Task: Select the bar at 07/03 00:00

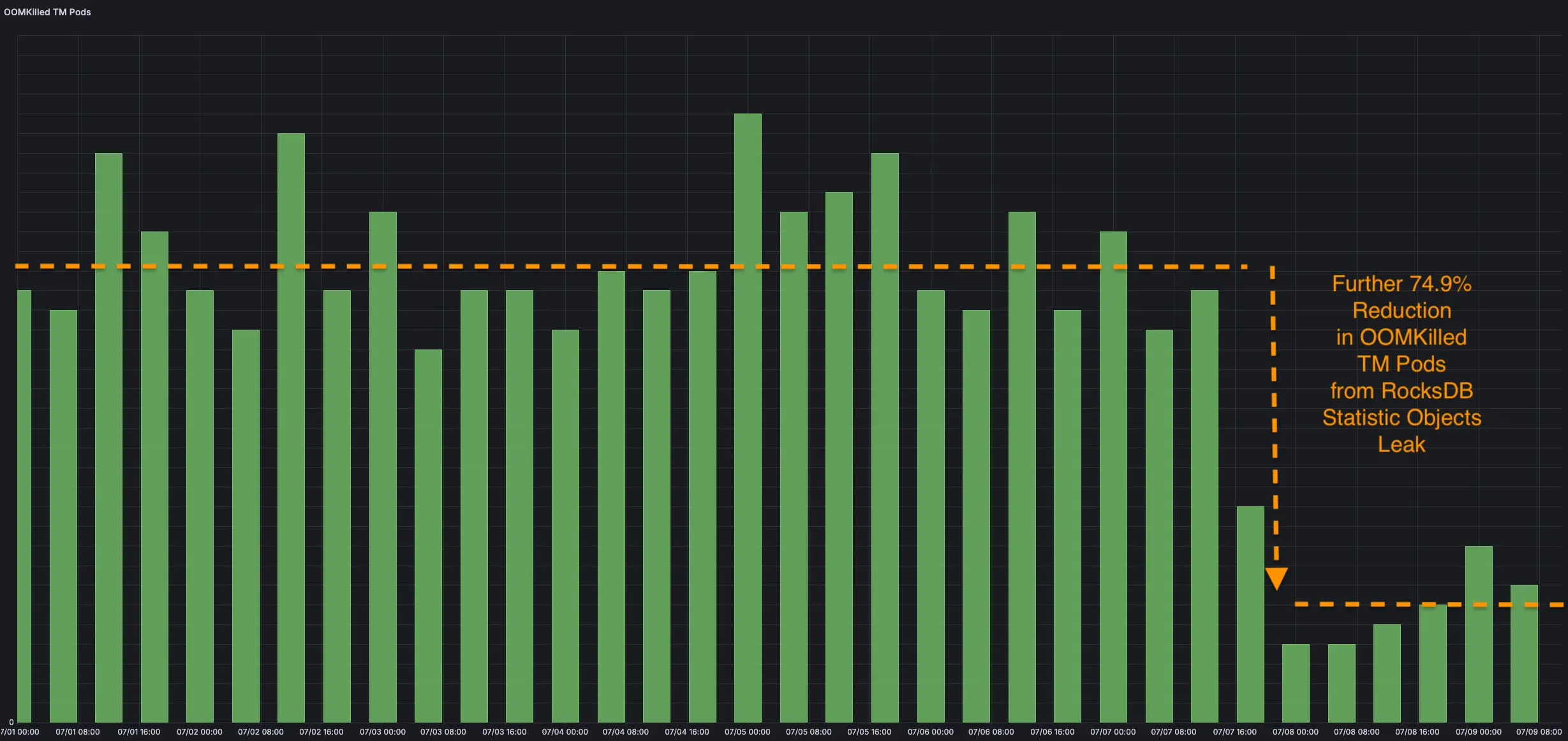Action: point(383,467)
